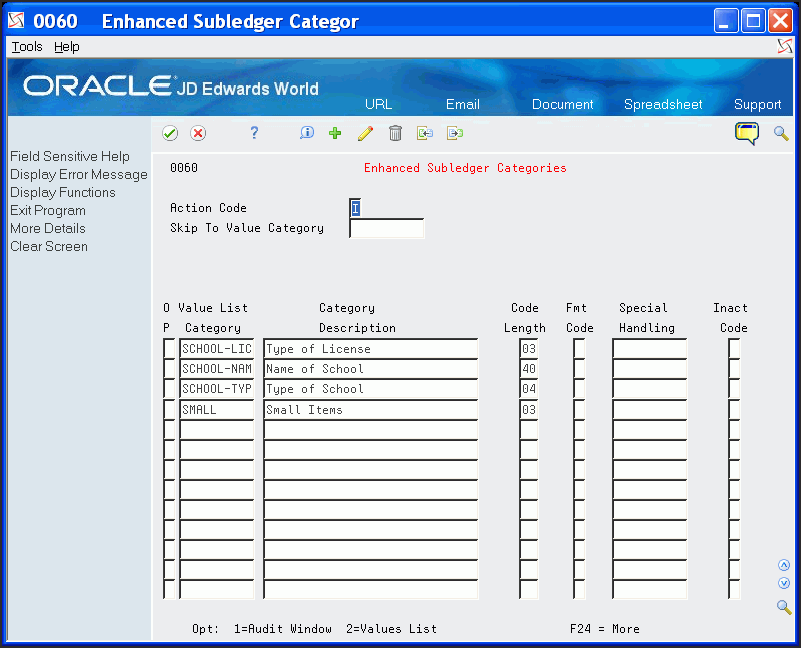Click the scroll down circle arrow
The height and width of the screenshot is (648, 801).
(784, 583)
